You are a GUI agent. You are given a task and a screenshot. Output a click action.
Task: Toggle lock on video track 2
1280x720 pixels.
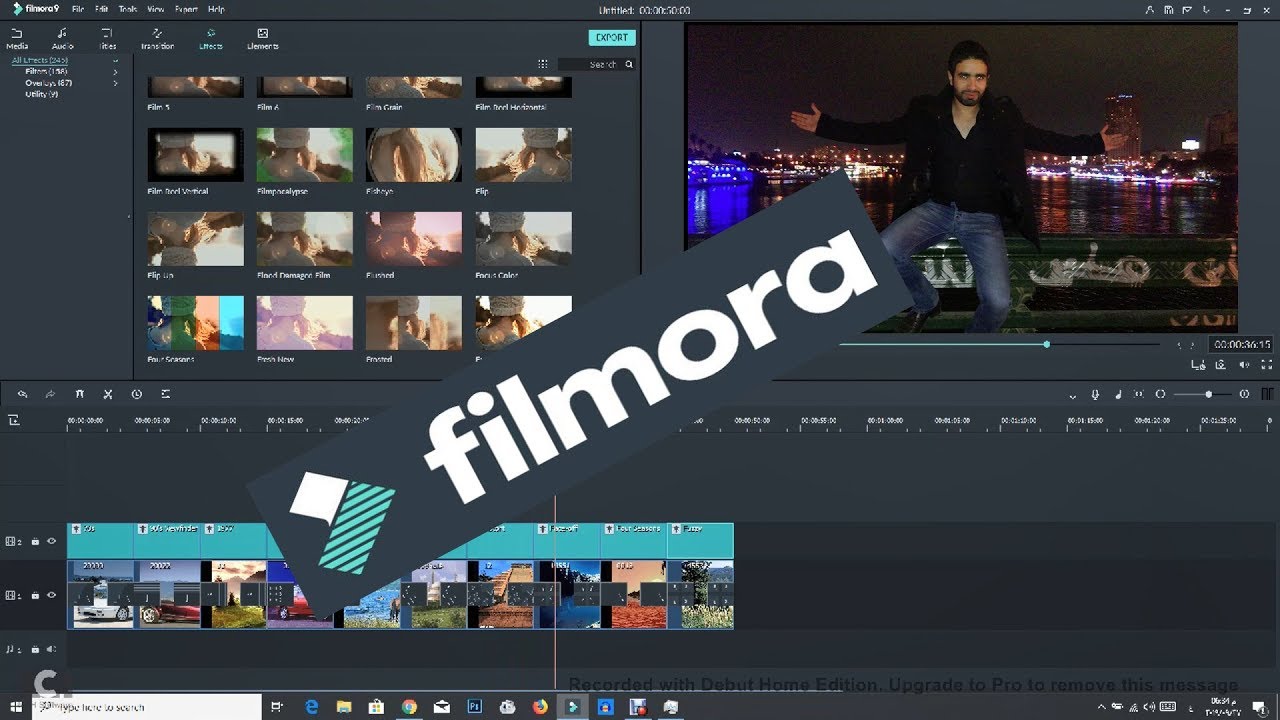click(35, 541)
